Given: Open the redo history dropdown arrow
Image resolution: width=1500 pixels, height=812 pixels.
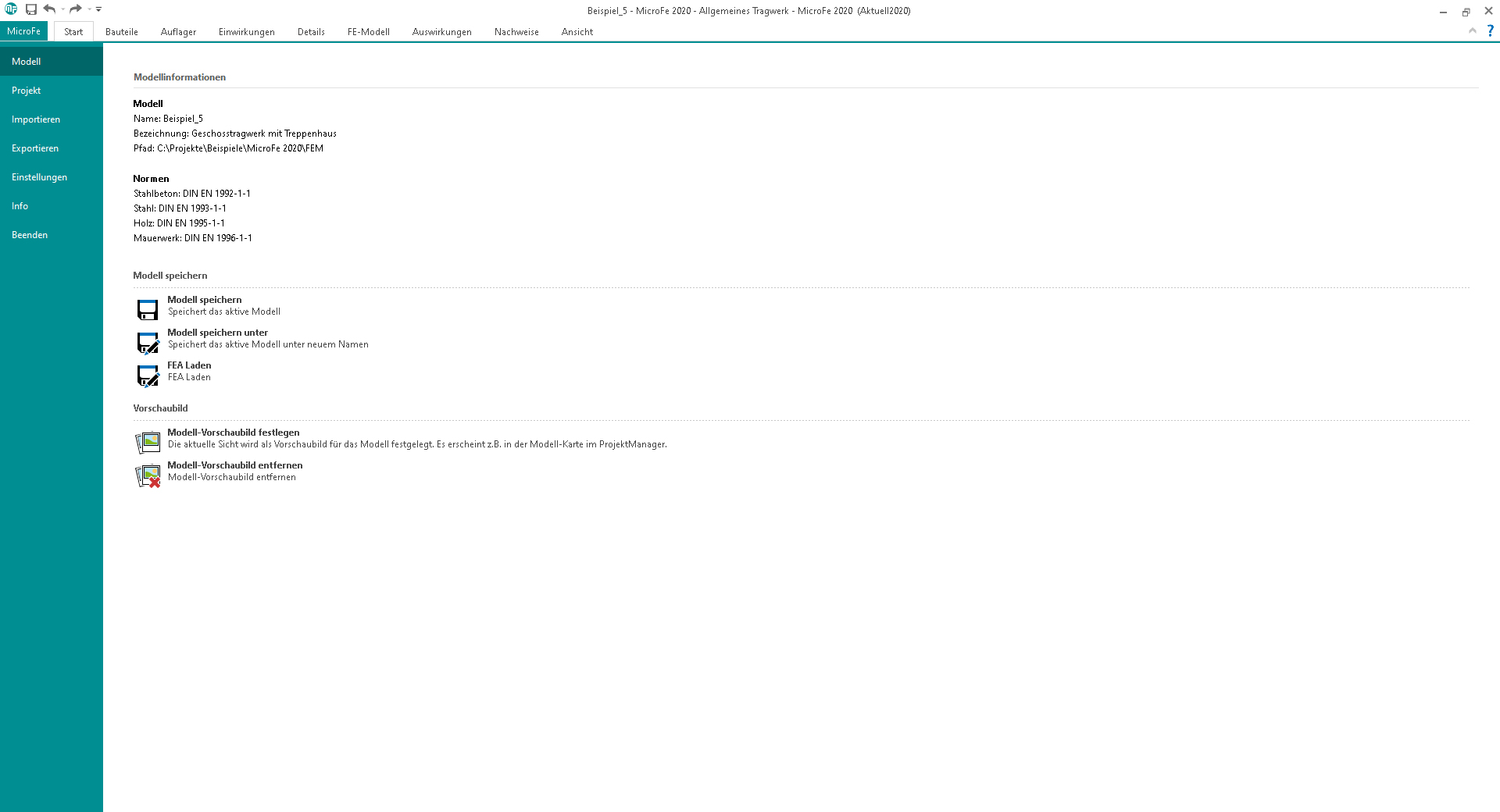Looking at the screenshot, I should [89, 9].
